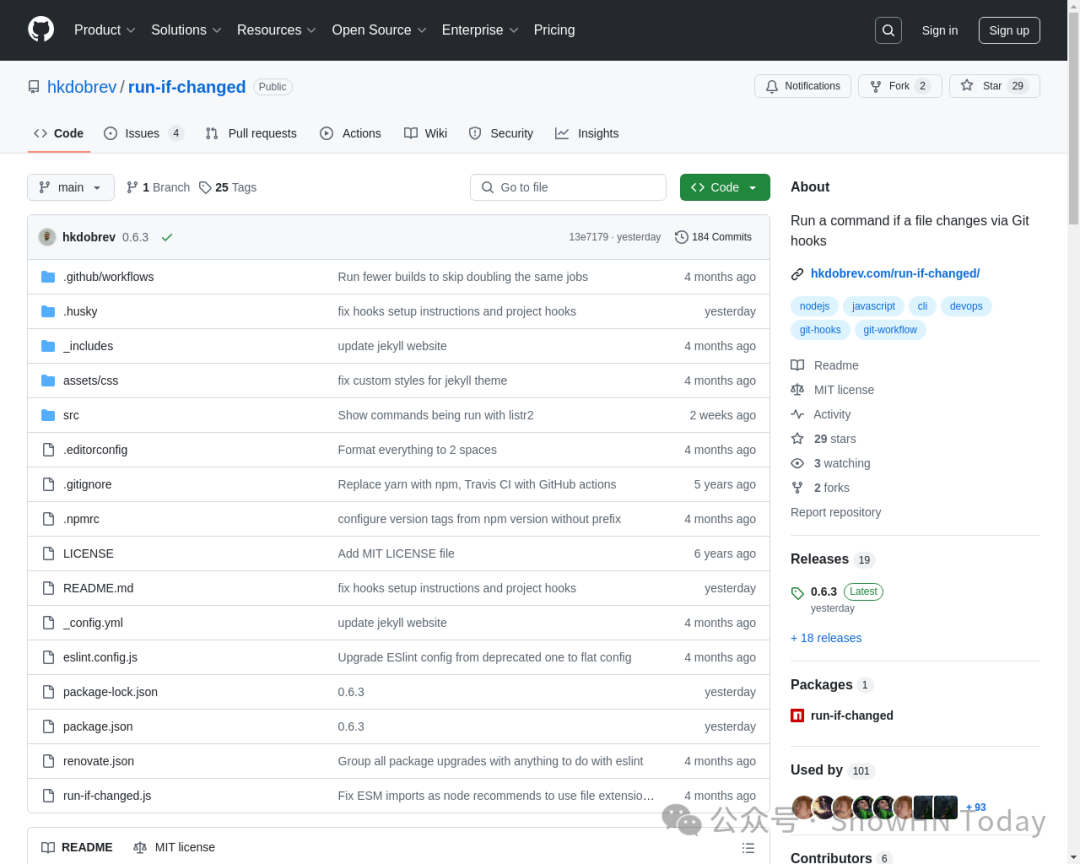
Task: Check the green commit status checkmark
Action: (167, 237)
